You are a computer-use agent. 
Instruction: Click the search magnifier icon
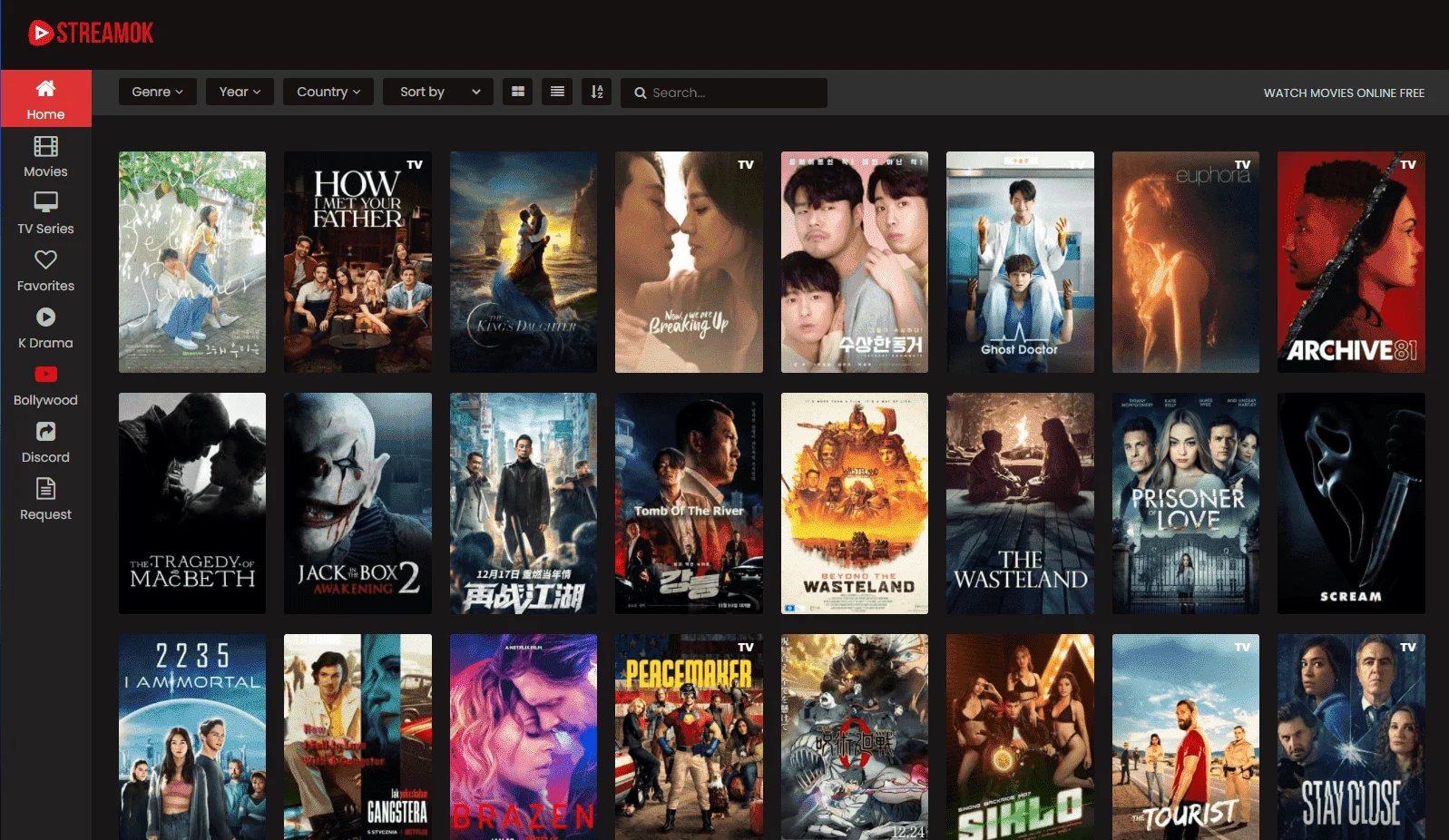tap(641, 93)
